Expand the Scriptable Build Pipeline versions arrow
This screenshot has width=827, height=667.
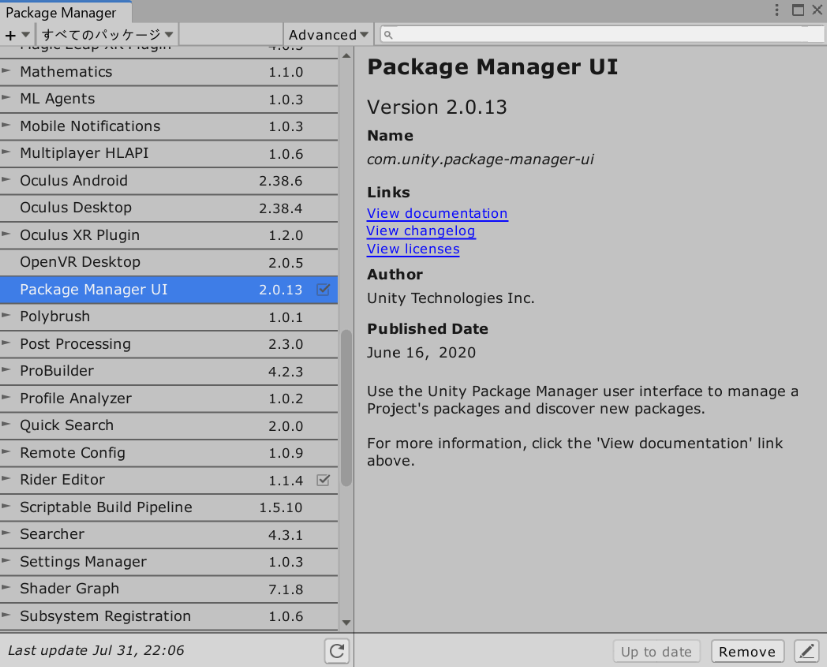click(6, 506)
